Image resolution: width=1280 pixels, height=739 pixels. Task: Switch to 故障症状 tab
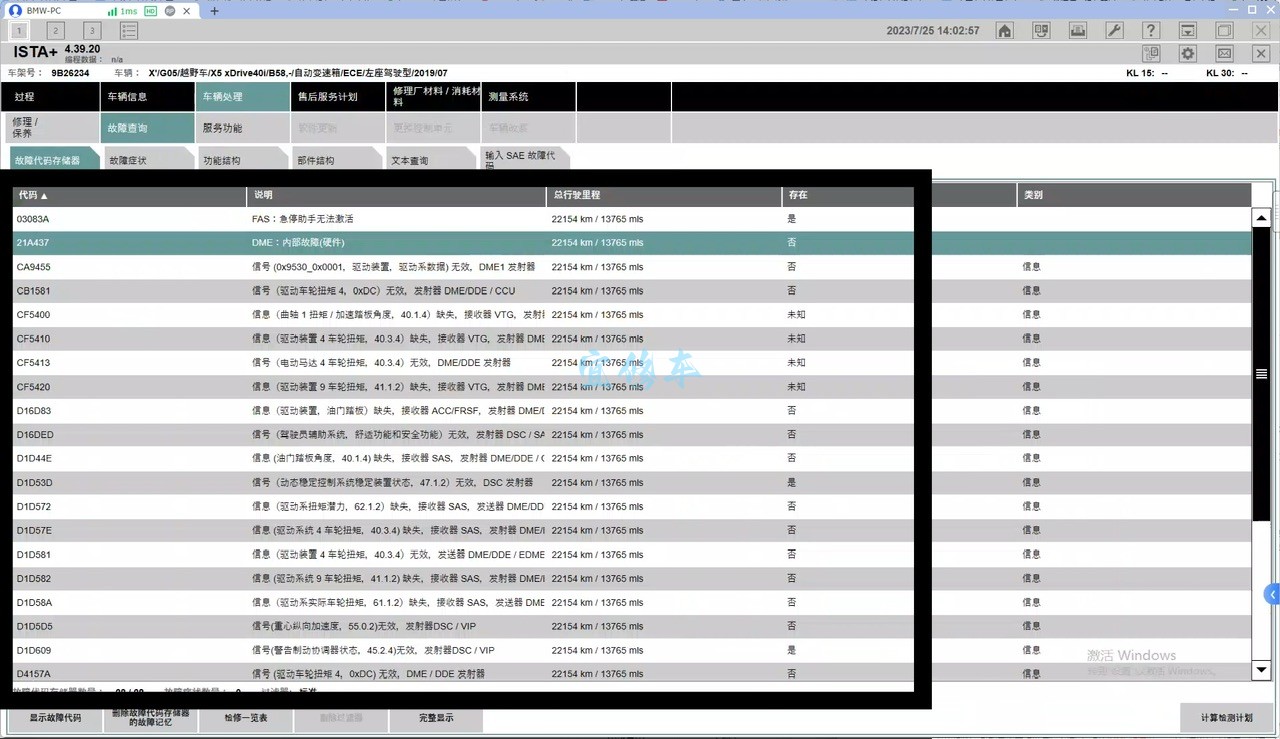[148, 160]
